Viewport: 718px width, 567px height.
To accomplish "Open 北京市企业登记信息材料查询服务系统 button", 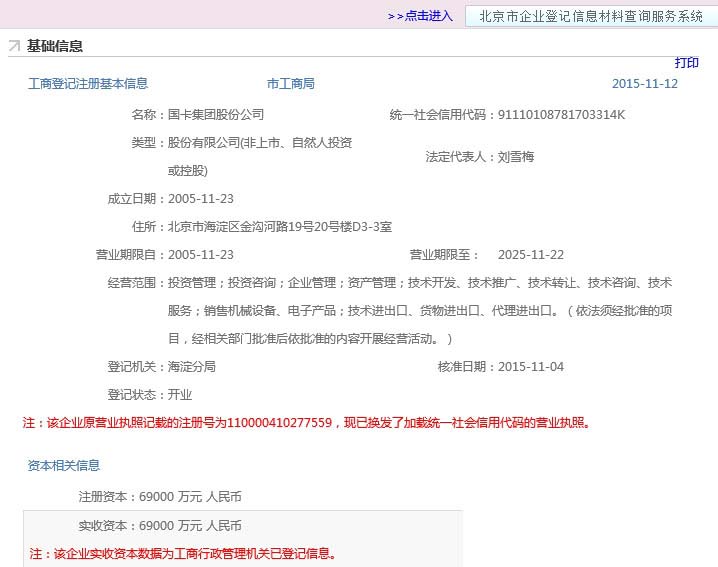I will pyautogui.click(x=591, y=16).
